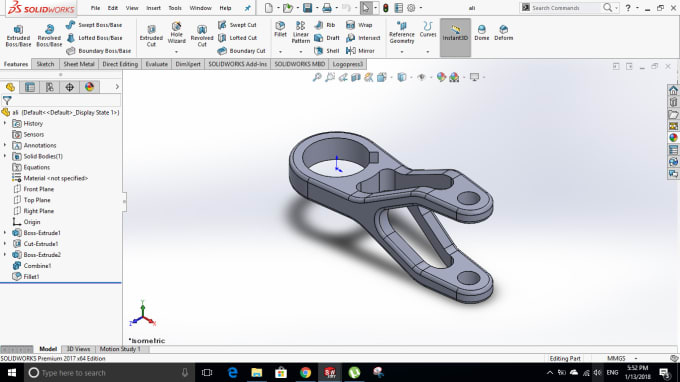The image size is (680, 382).
Task: Open the File menu
Action: (x=95, y=8)
